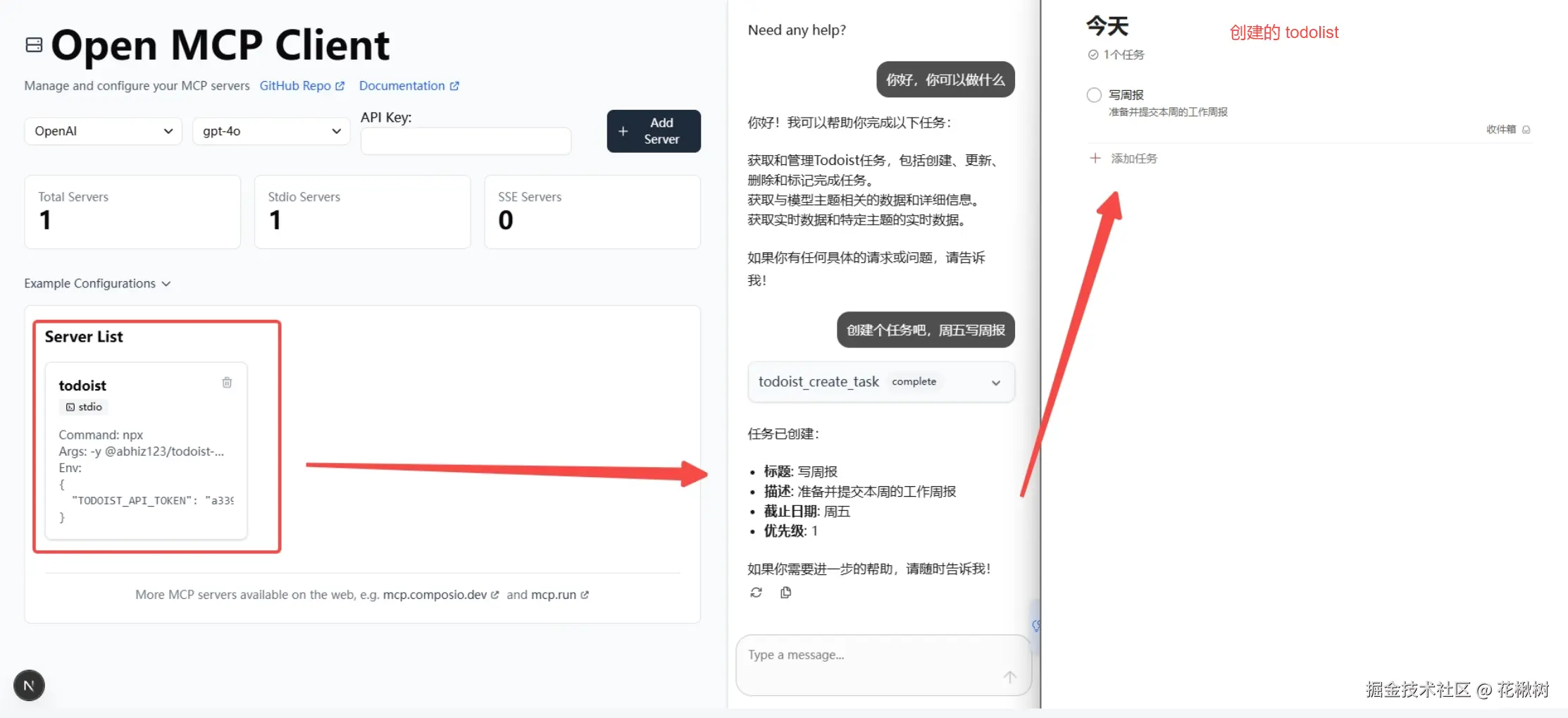Click the API Key input field
The width and height of the screenshot is (1568, 718).
[466, 141]
